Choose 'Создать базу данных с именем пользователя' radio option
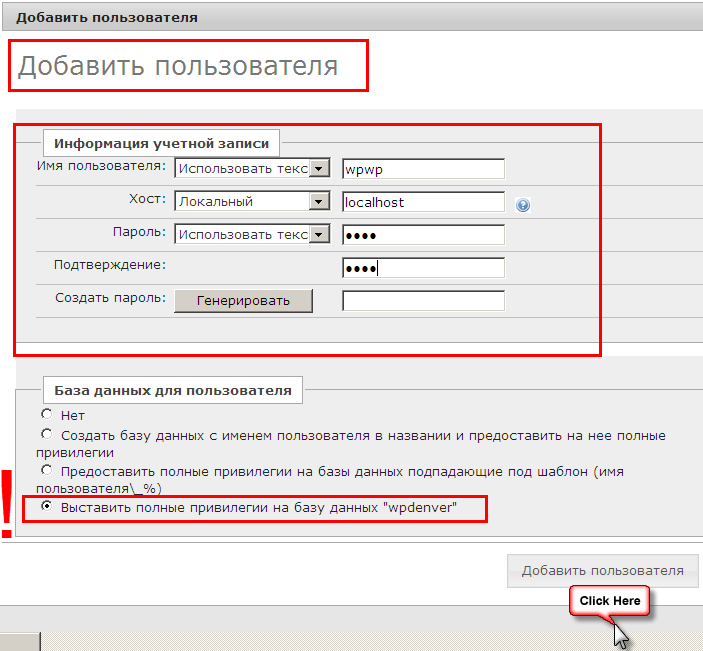This screenshot has height=651, width=703. (46, 435)
